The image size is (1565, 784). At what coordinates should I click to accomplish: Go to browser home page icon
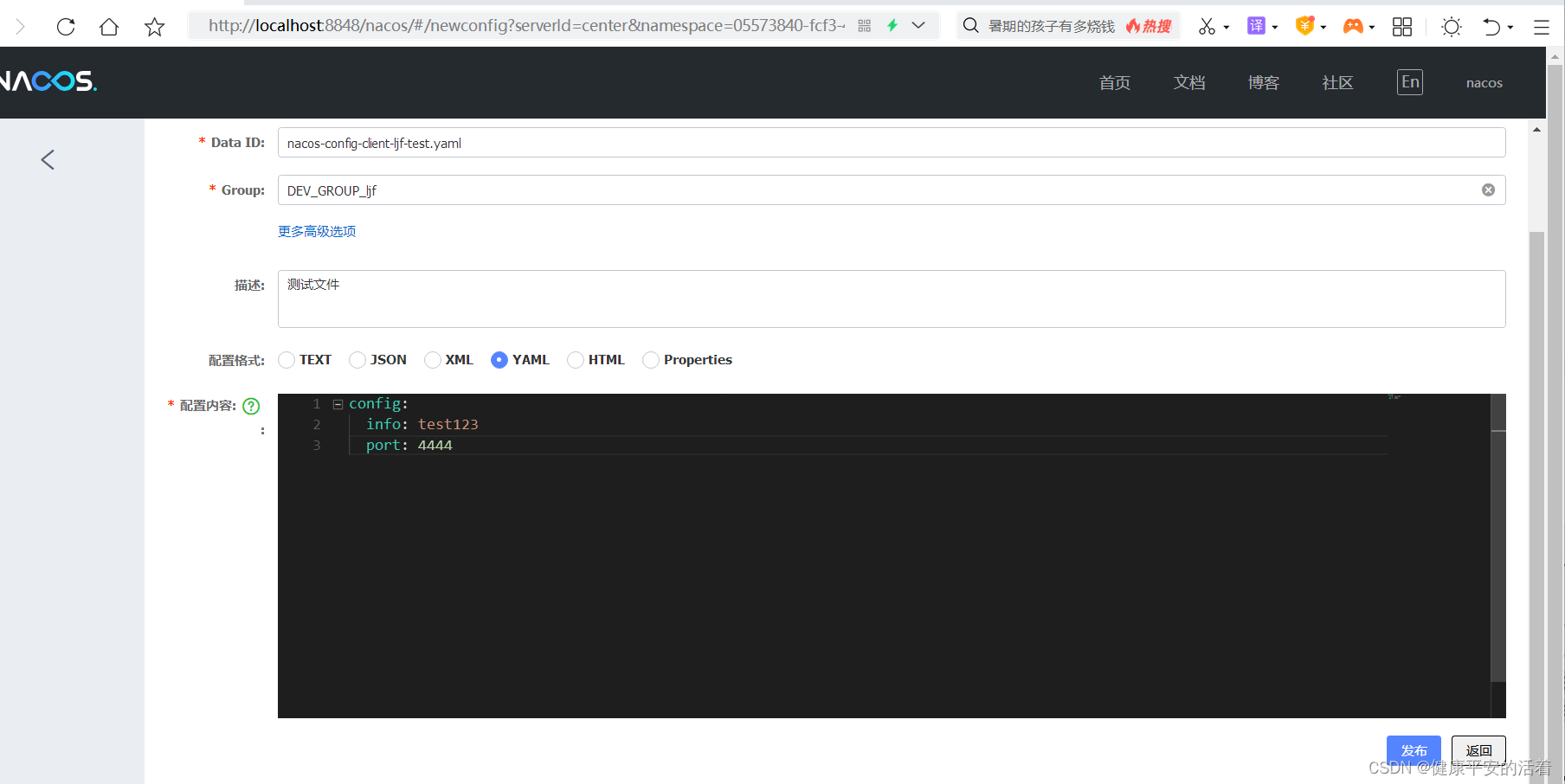point(109,26)
